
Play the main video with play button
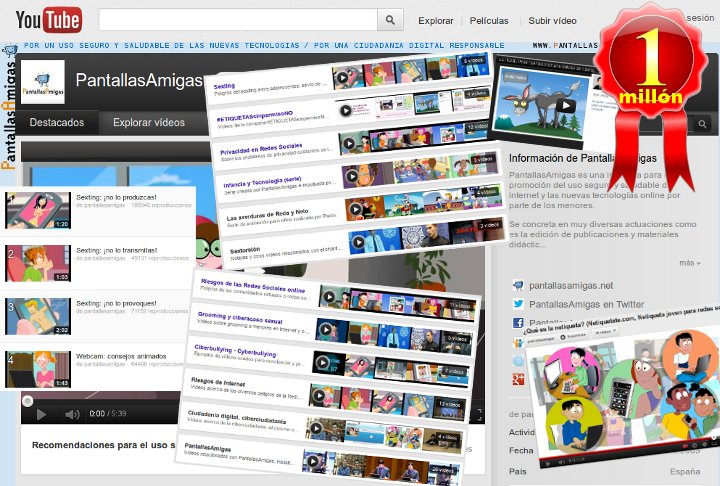click(41, 414)
